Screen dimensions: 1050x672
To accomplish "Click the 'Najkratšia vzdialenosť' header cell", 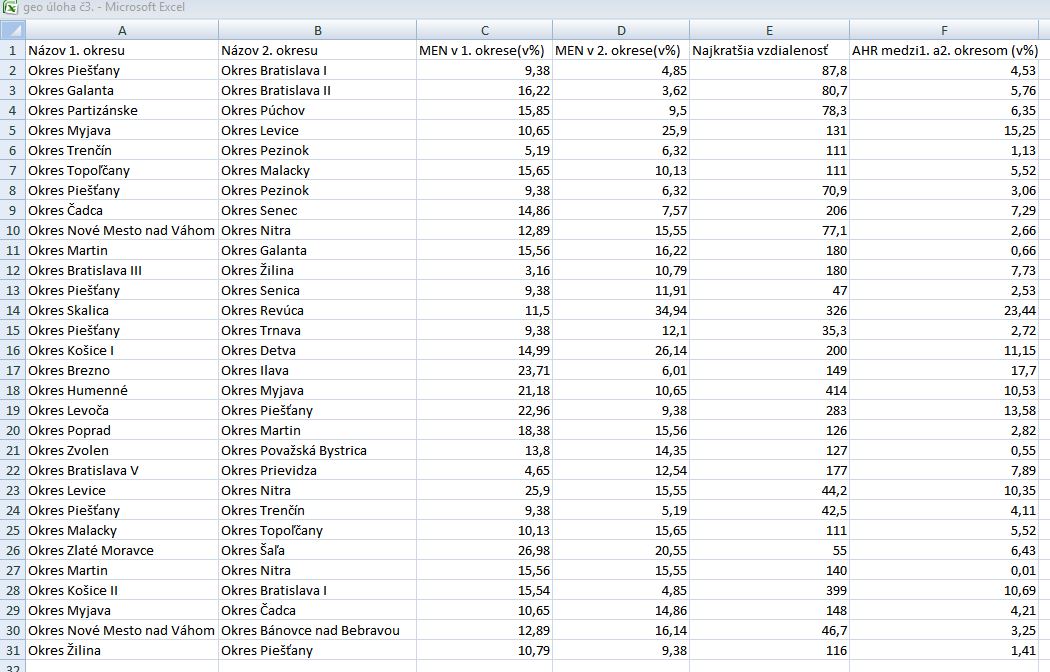I will pyautogui.click(x=769, y=50).
